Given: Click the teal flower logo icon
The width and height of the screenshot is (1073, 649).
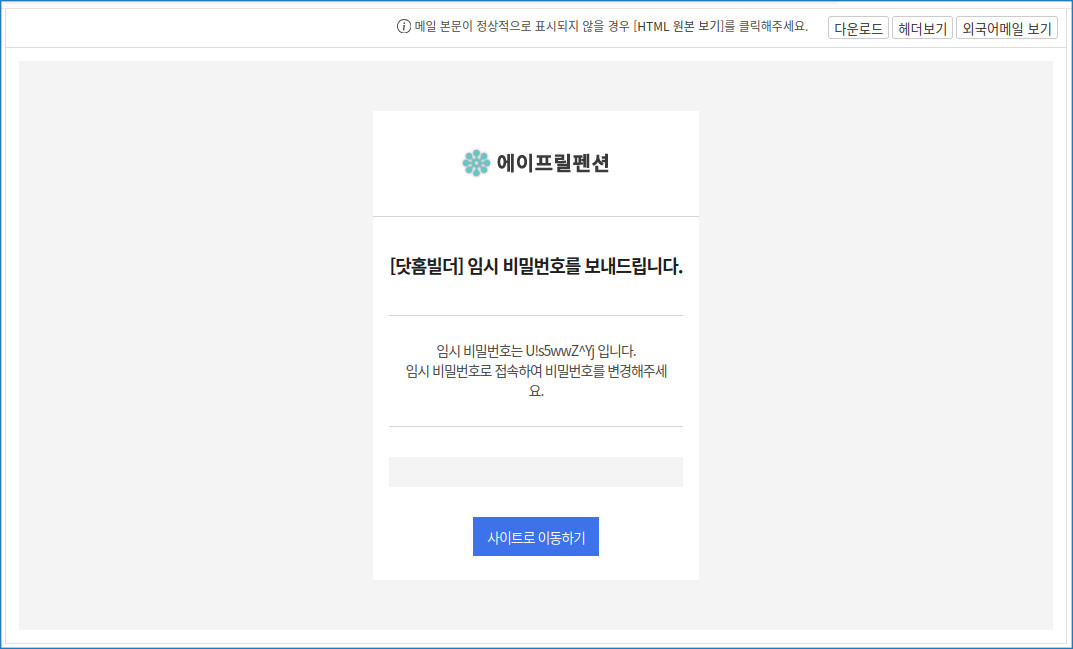Looking at the screenshot, I should click(476, 163).
